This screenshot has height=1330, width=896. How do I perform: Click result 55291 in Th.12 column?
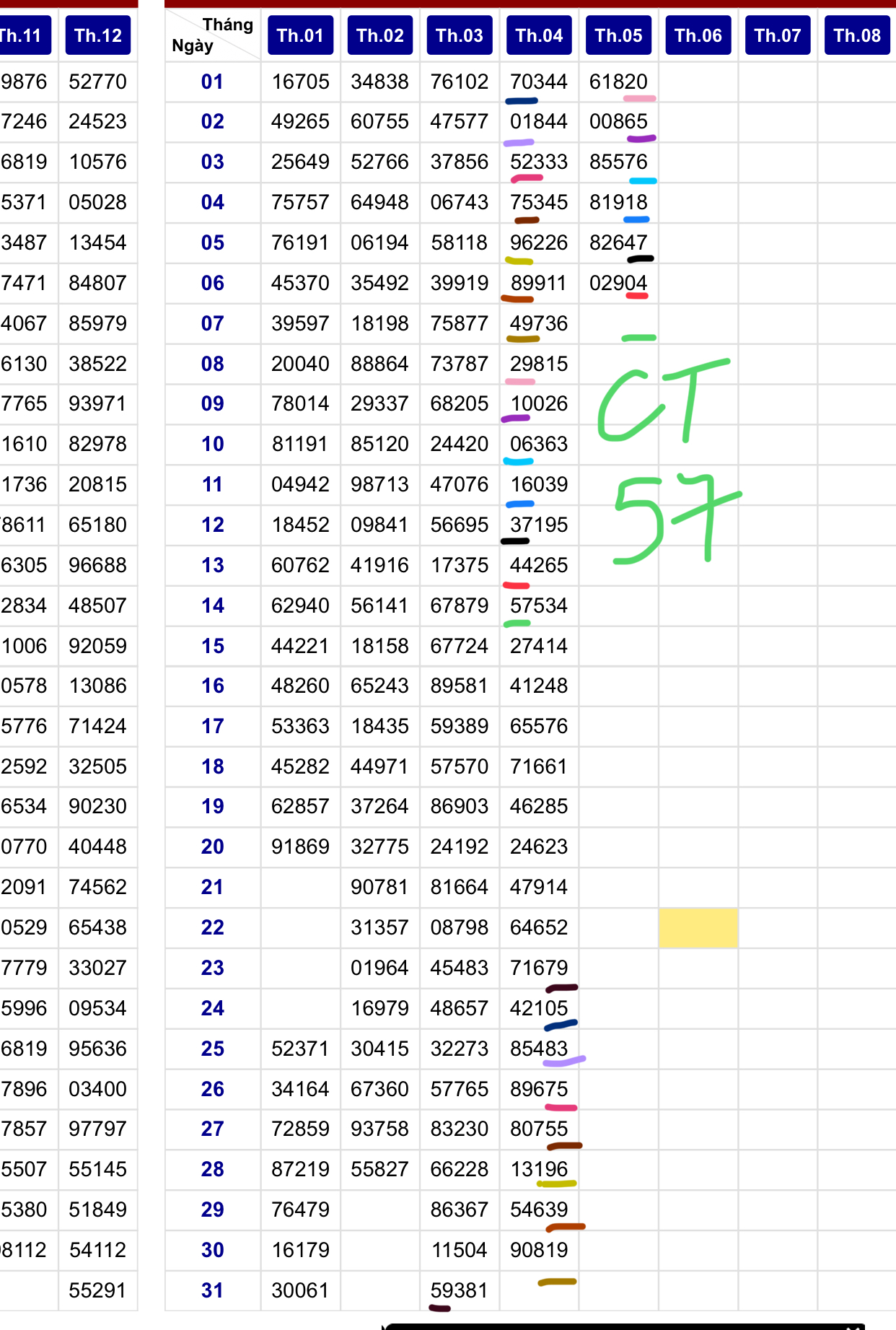click(x=98, y=1290)
